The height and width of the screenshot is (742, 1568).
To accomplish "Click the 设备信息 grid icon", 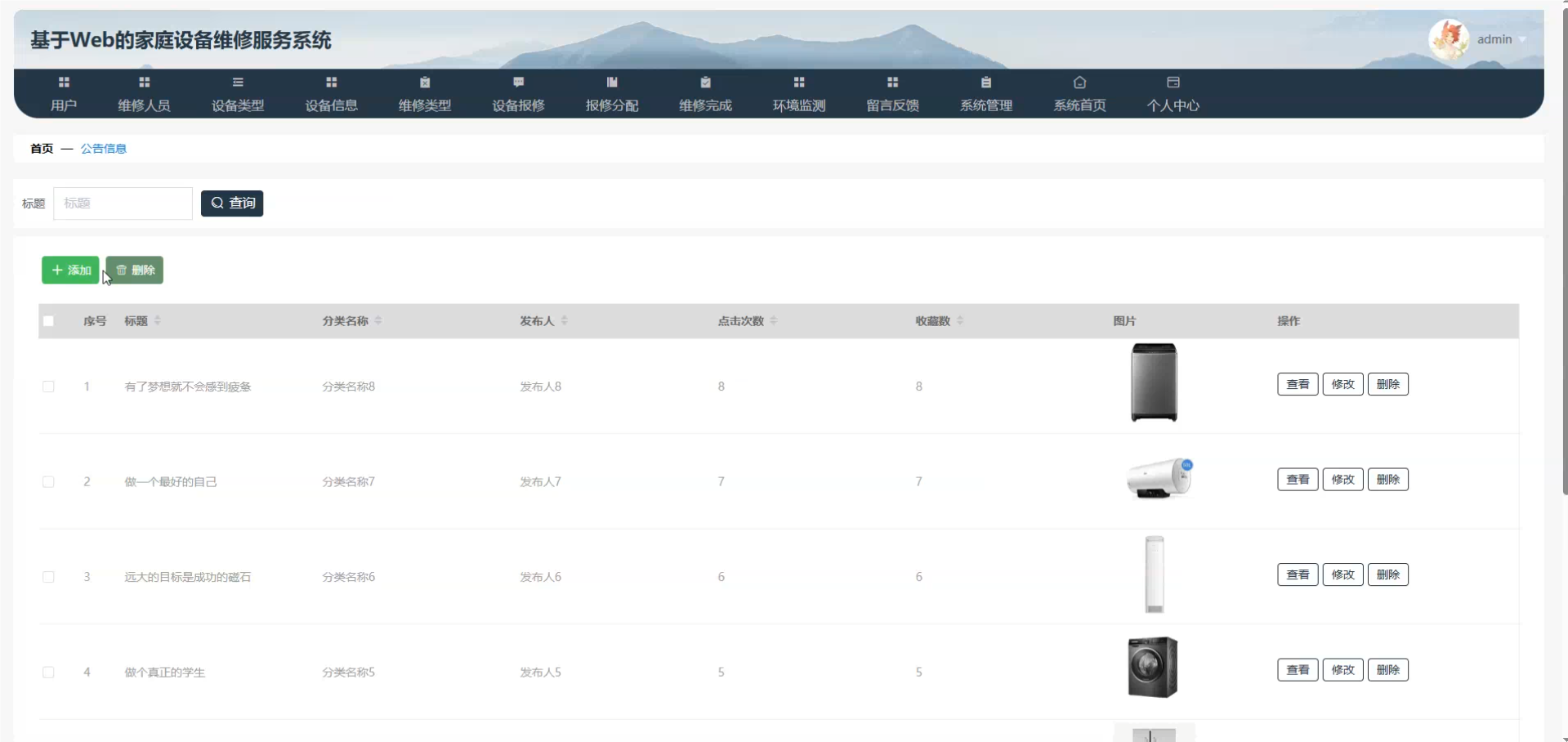I will pos(331,82).
